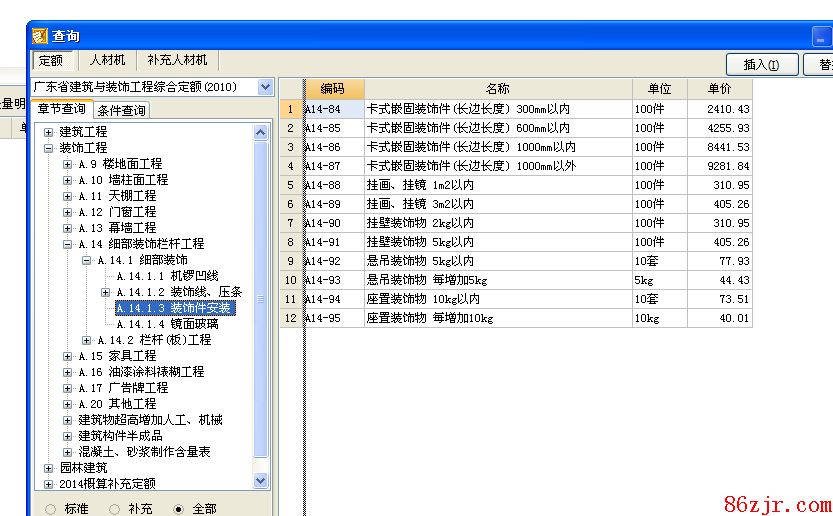Switch to the 条件查询 tab
This screenshot has height=516, width=833.
121,110
